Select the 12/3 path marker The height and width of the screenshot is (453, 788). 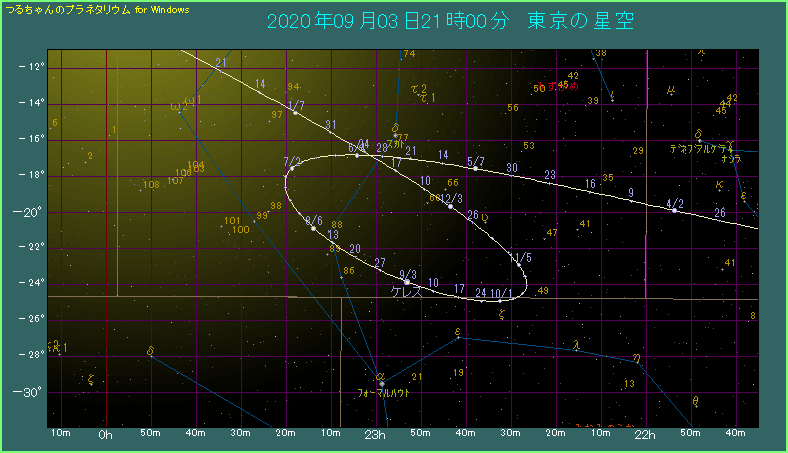[451, 206]
